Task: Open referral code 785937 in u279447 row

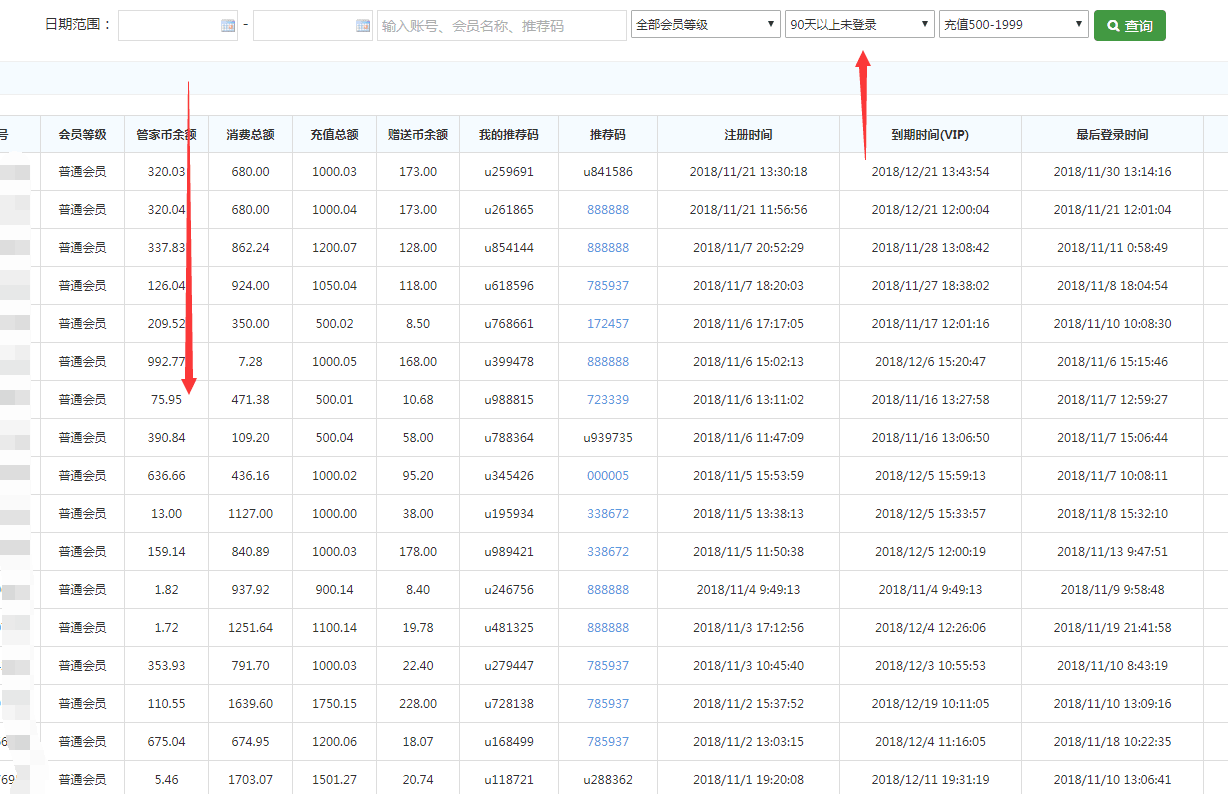Action: [608, 666]
